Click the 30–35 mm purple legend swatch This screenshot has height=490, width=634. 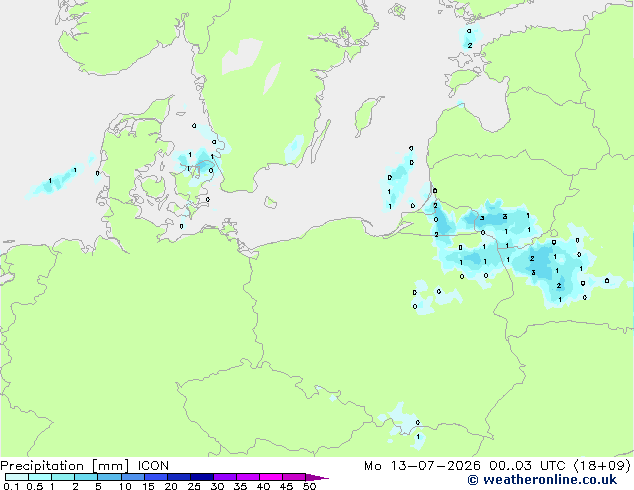coord(224,477)
